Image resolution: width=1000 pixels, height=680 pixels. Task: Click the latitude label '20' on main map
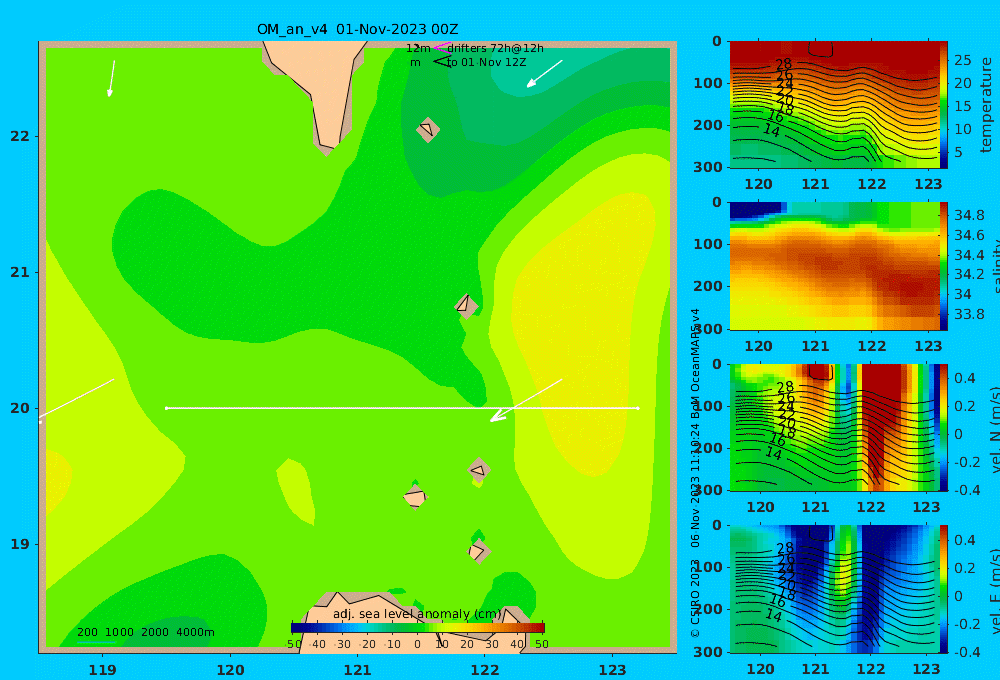[x=20, y=408]
